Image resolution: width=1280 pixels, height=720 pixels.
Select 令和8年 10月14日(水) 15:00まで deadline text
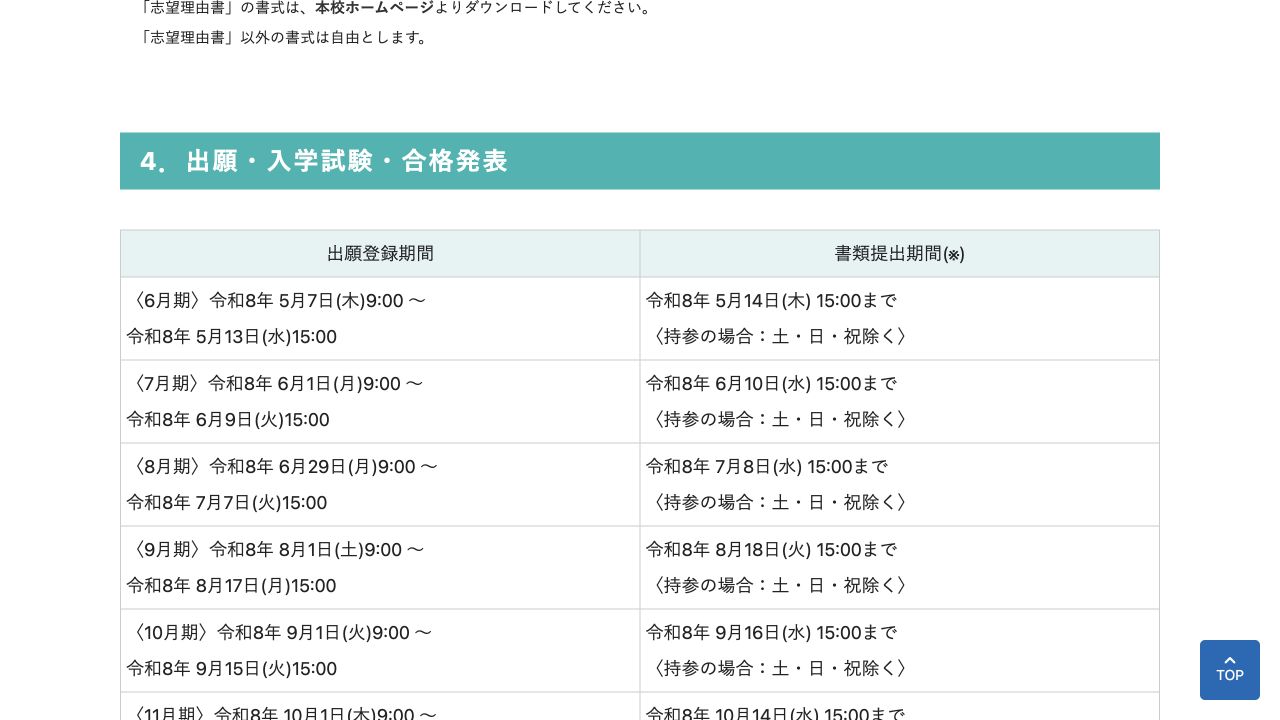point(775,713)
